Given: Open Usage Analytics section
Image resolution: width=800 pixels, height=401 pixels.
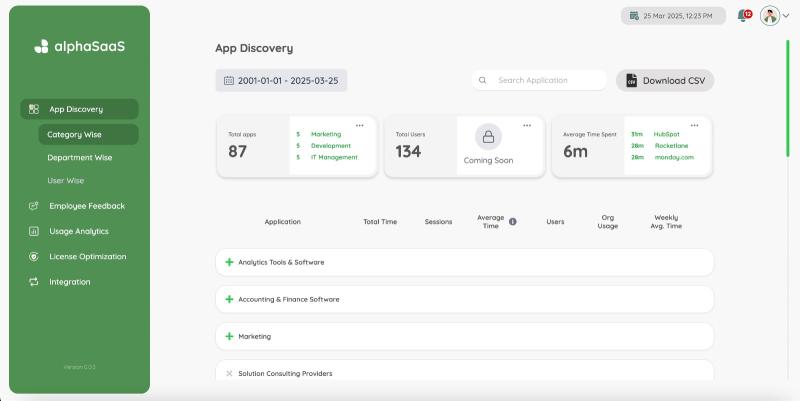Looking at the screenshot, I should click(x=79, y=231).
